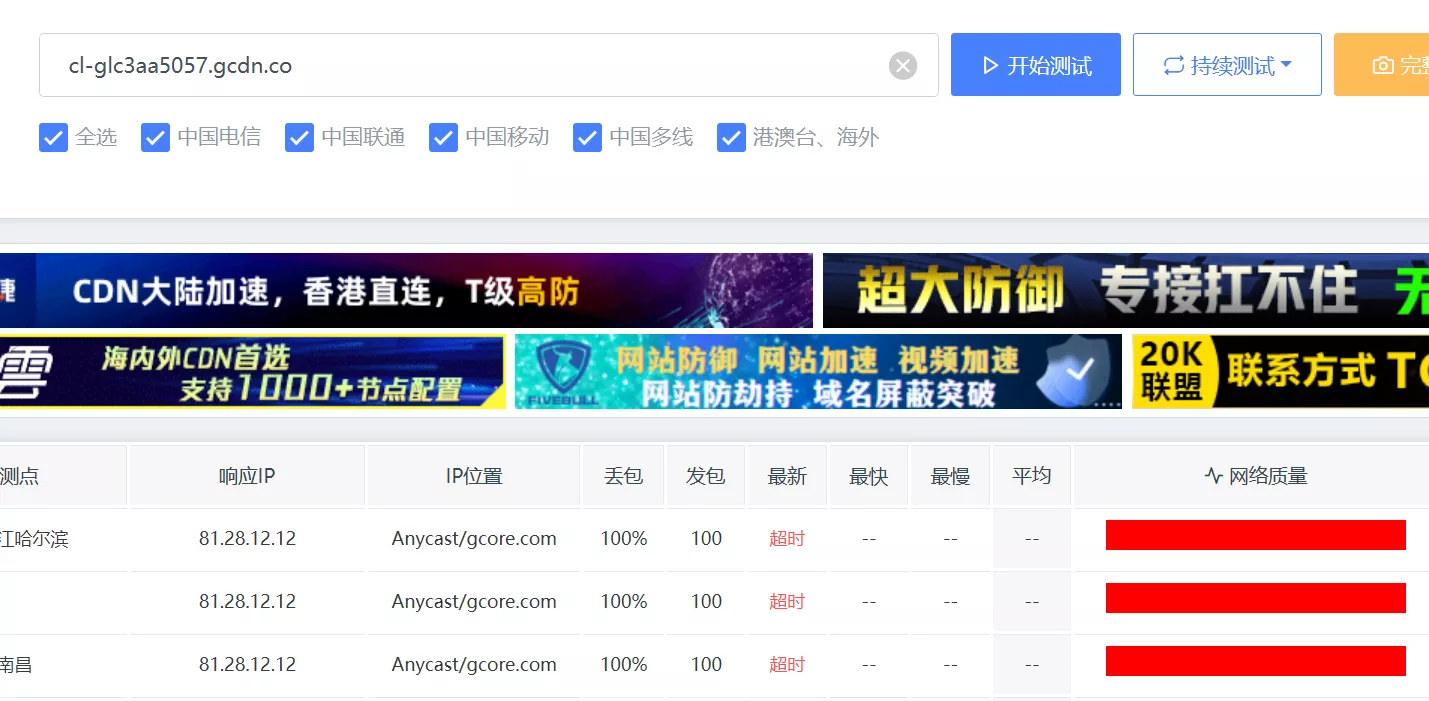Click the 网络质量 column header
The image size is (1429, 701).
(1255, 476)
